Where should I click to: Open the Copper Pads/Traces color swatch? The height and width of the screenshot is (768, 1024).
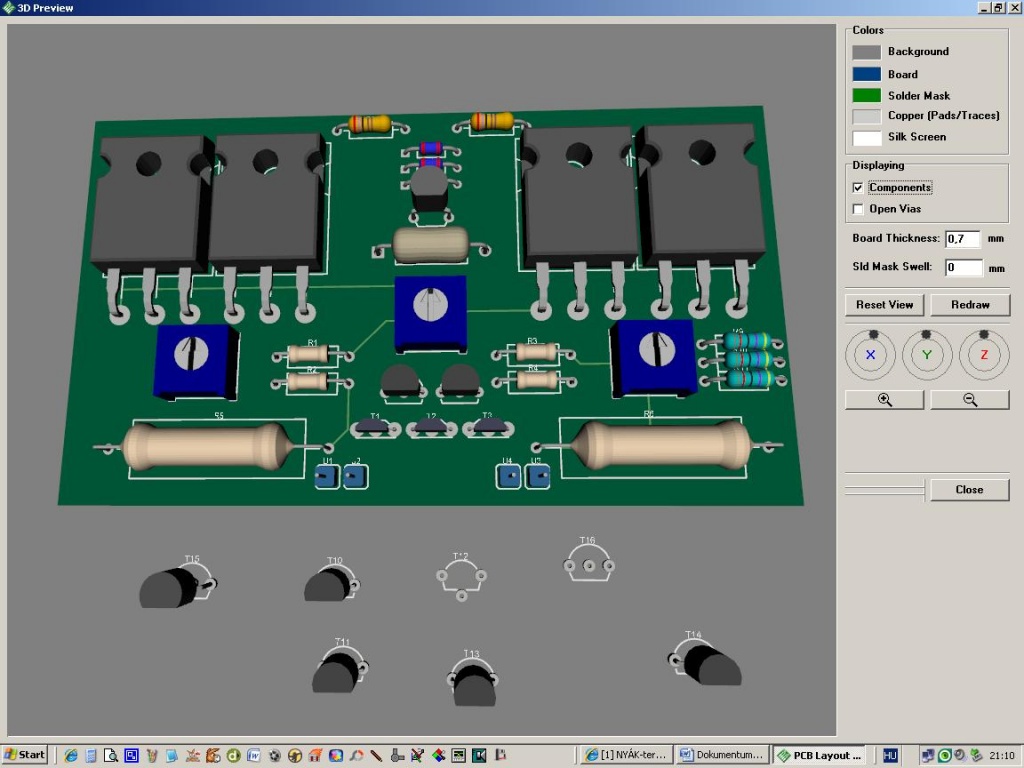pyautogui.click(x=867, y=116)
